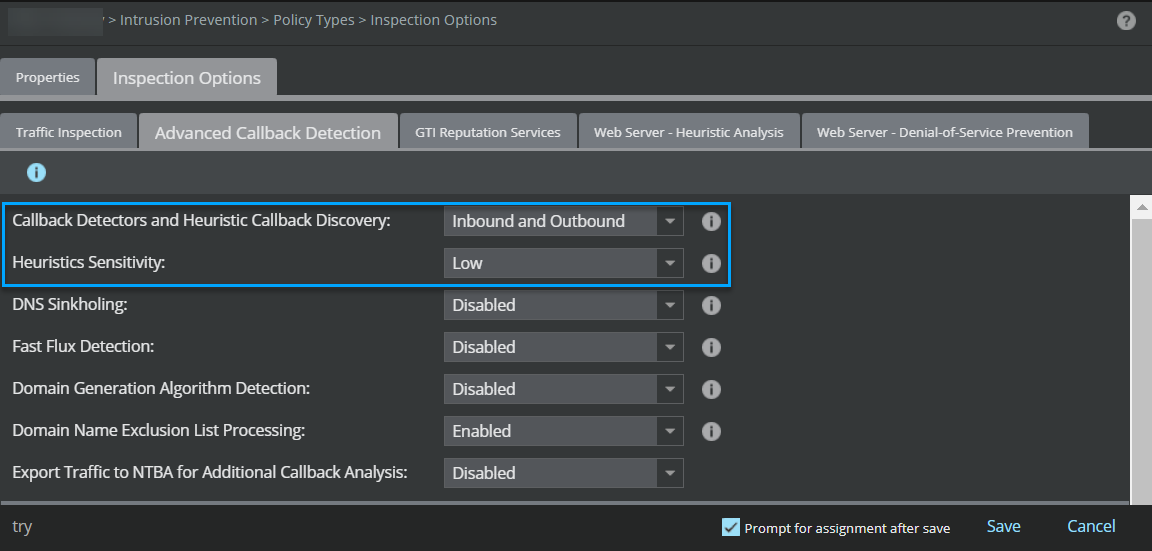Show info for Callback Detectors and Heuristic Callback Discovery
1152x551 pixels.
coord(710,221)
